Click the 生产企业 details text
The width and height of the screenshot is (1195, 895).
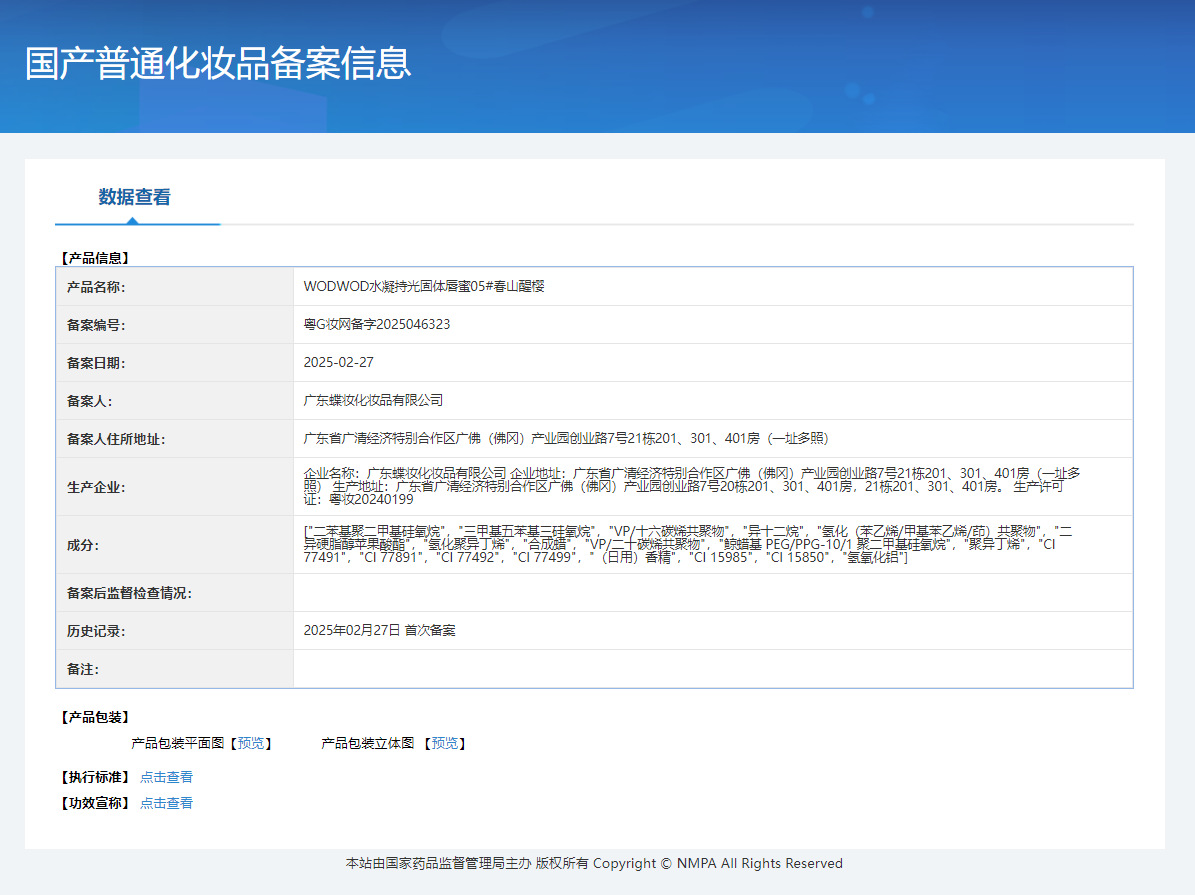[x=691, y=486]
